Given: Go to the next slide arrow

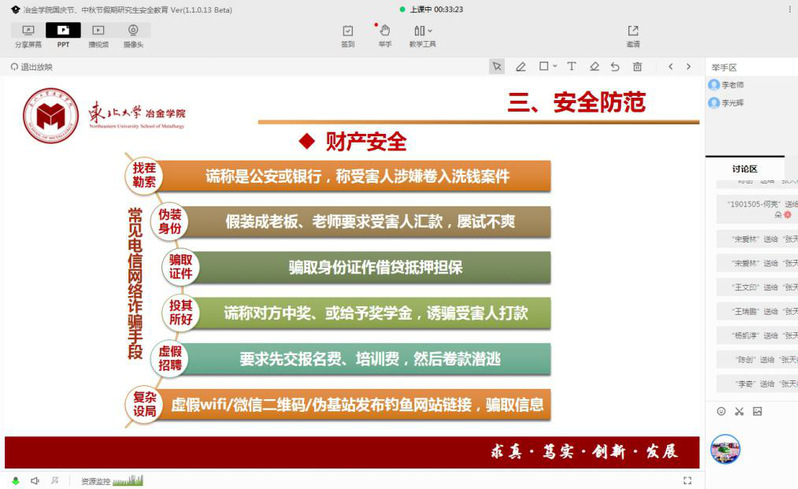Looking at the screenshot, I should coord(688,67).
